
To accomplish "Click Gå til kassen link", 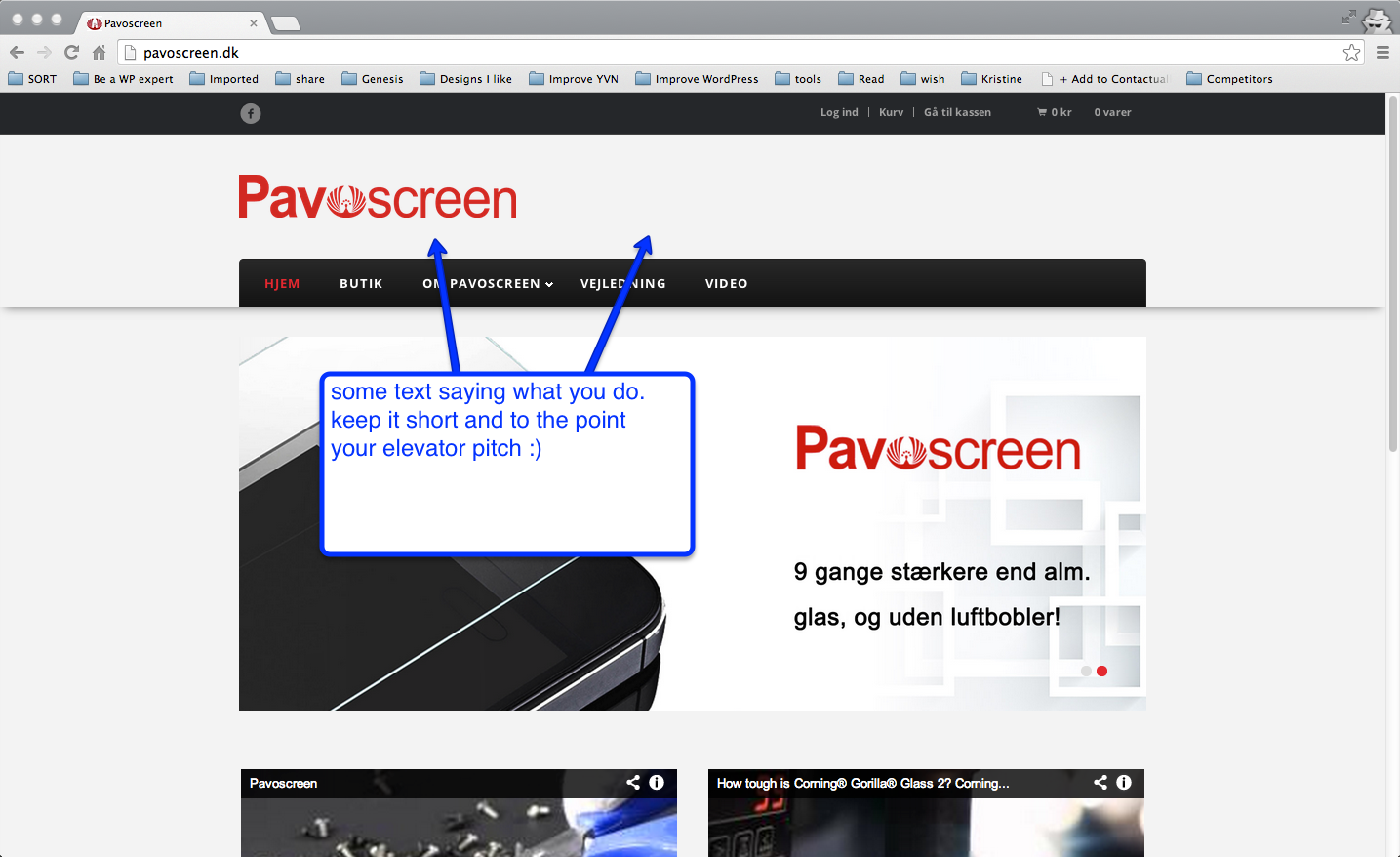I will tap(957, 112).
